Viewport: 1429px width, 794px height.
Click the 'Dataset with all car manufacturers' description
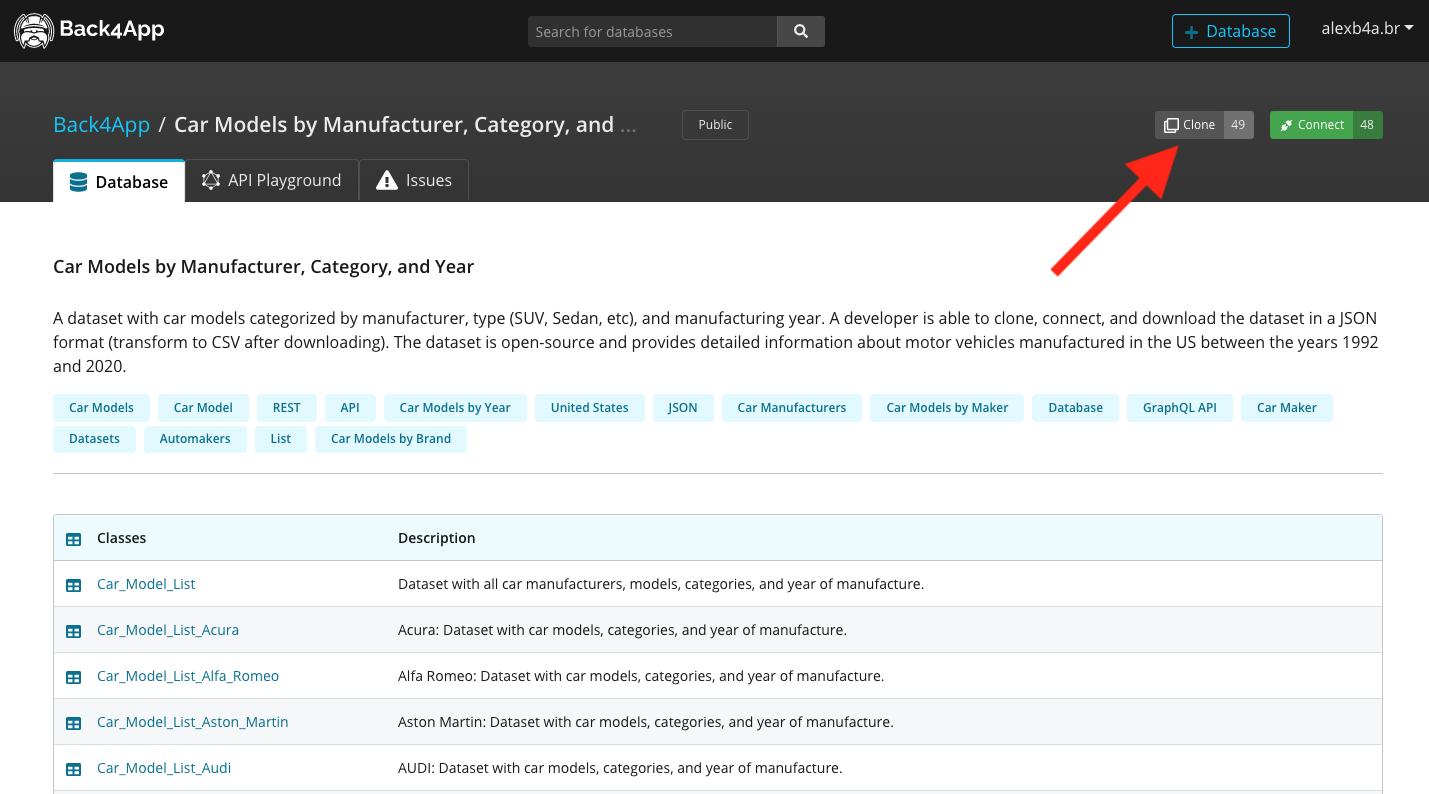661,584
